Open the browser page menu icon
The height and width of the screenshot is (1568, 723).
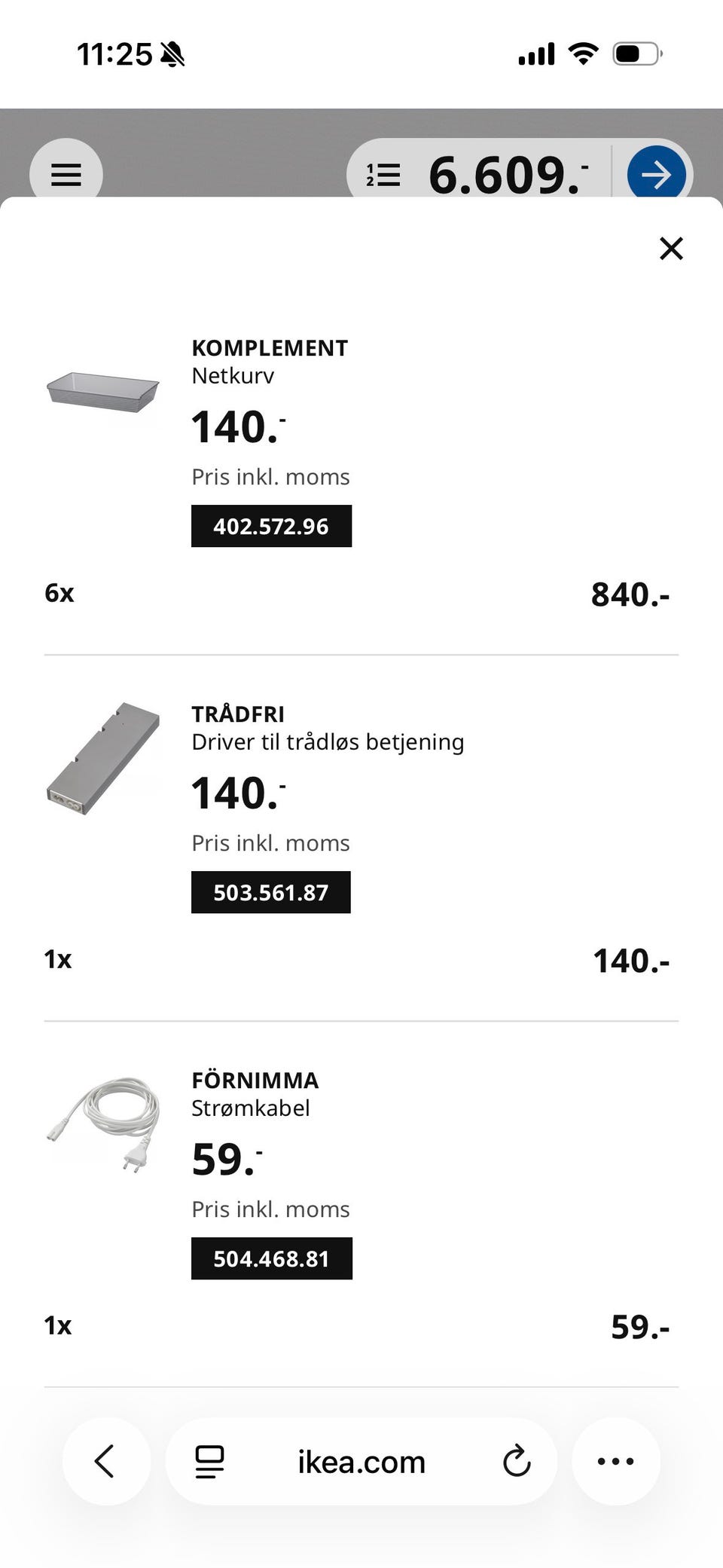click(210, 1462)
